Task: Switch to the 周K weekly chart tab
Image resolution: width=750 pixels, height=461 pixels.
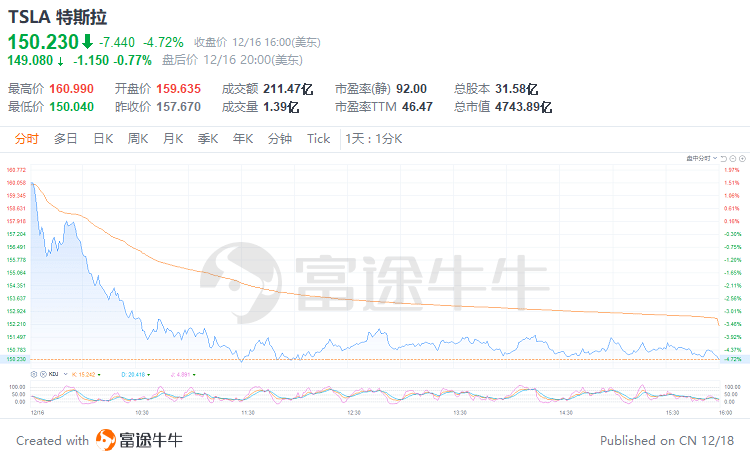Action: pos(138,139)
